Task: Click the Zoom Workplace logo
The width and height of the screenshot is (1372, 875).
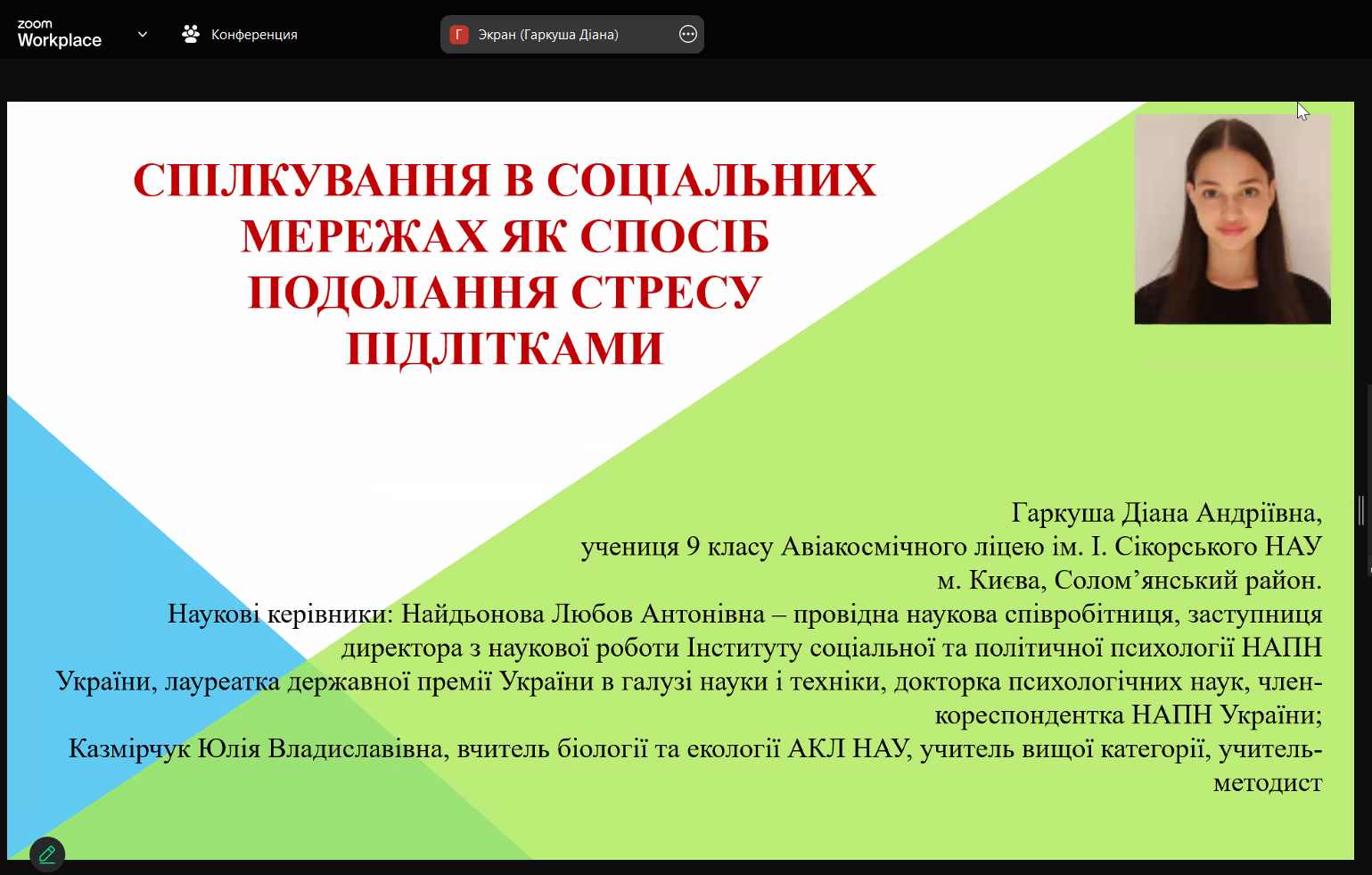Action: [x=59, y=34]
